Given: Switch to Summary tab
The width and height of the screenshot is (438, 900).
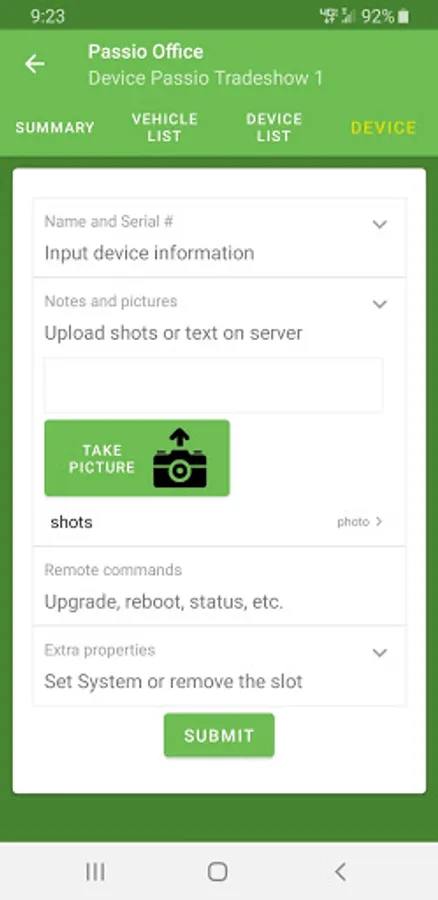Looking at the screenshot, I should 55,127.
